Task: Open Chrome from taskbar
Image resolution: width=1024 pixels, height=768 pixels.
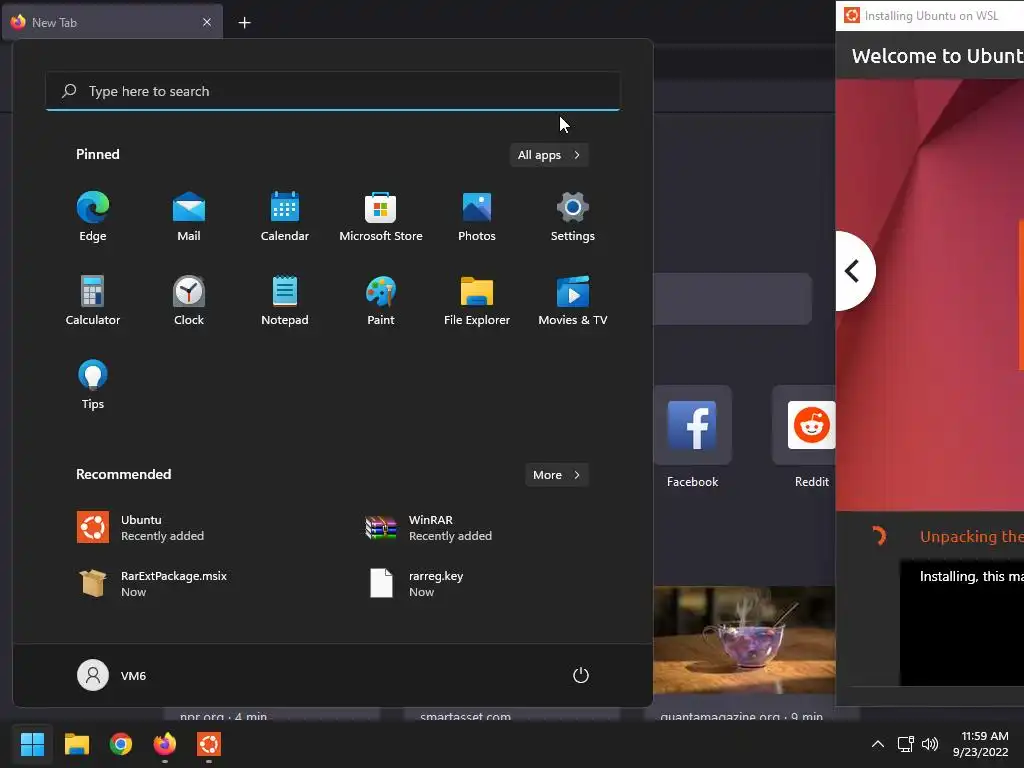Action: point(121,744)
